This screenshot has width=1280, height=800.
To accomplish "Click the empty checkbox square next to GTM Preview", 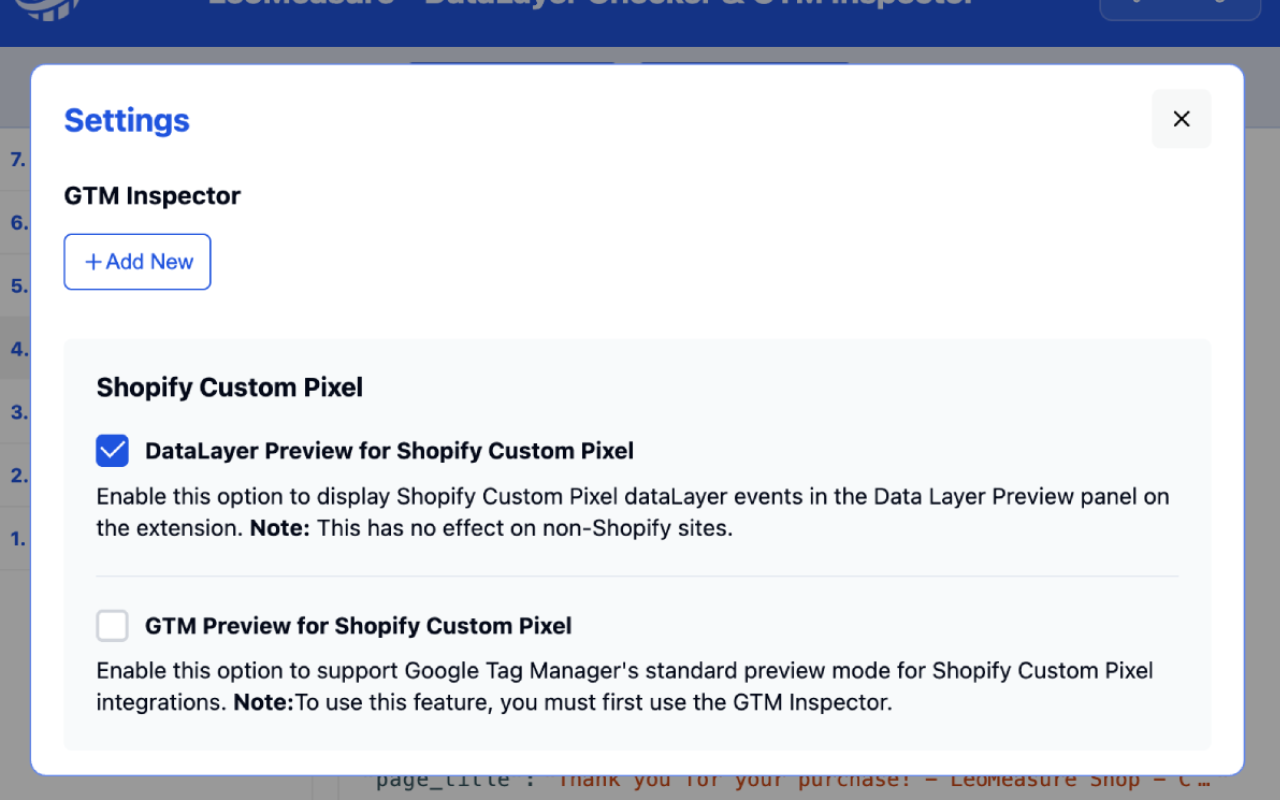I will click(112, 626).
